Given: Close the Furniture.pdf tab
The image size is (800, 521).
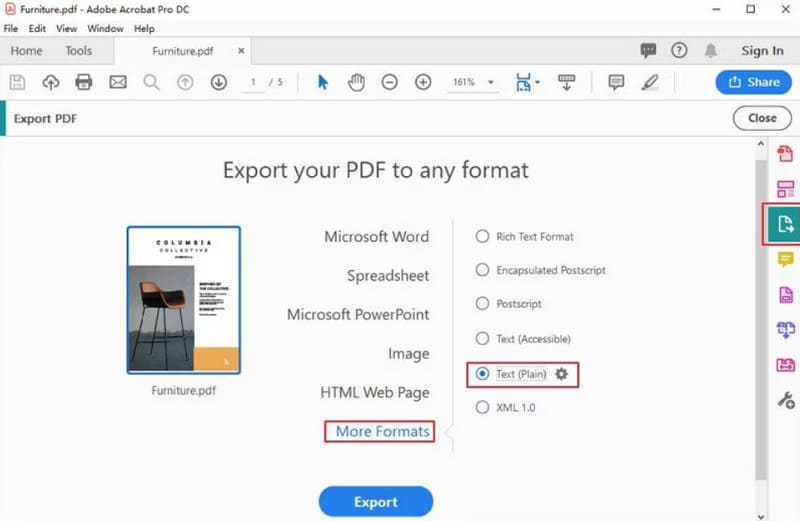Looking at the screenshot, I should pos(241,51).
